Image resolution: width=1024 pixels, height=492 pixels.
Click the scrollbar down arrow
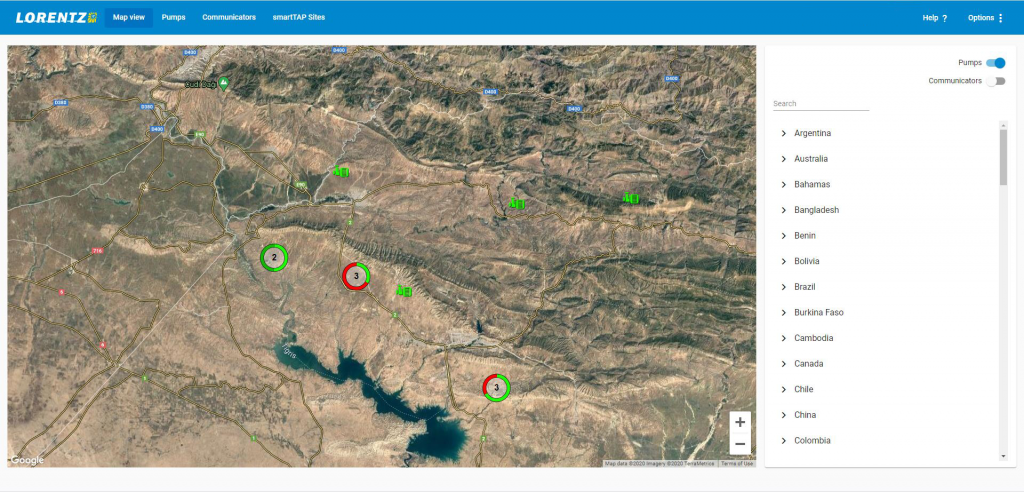pos(1003,456)
